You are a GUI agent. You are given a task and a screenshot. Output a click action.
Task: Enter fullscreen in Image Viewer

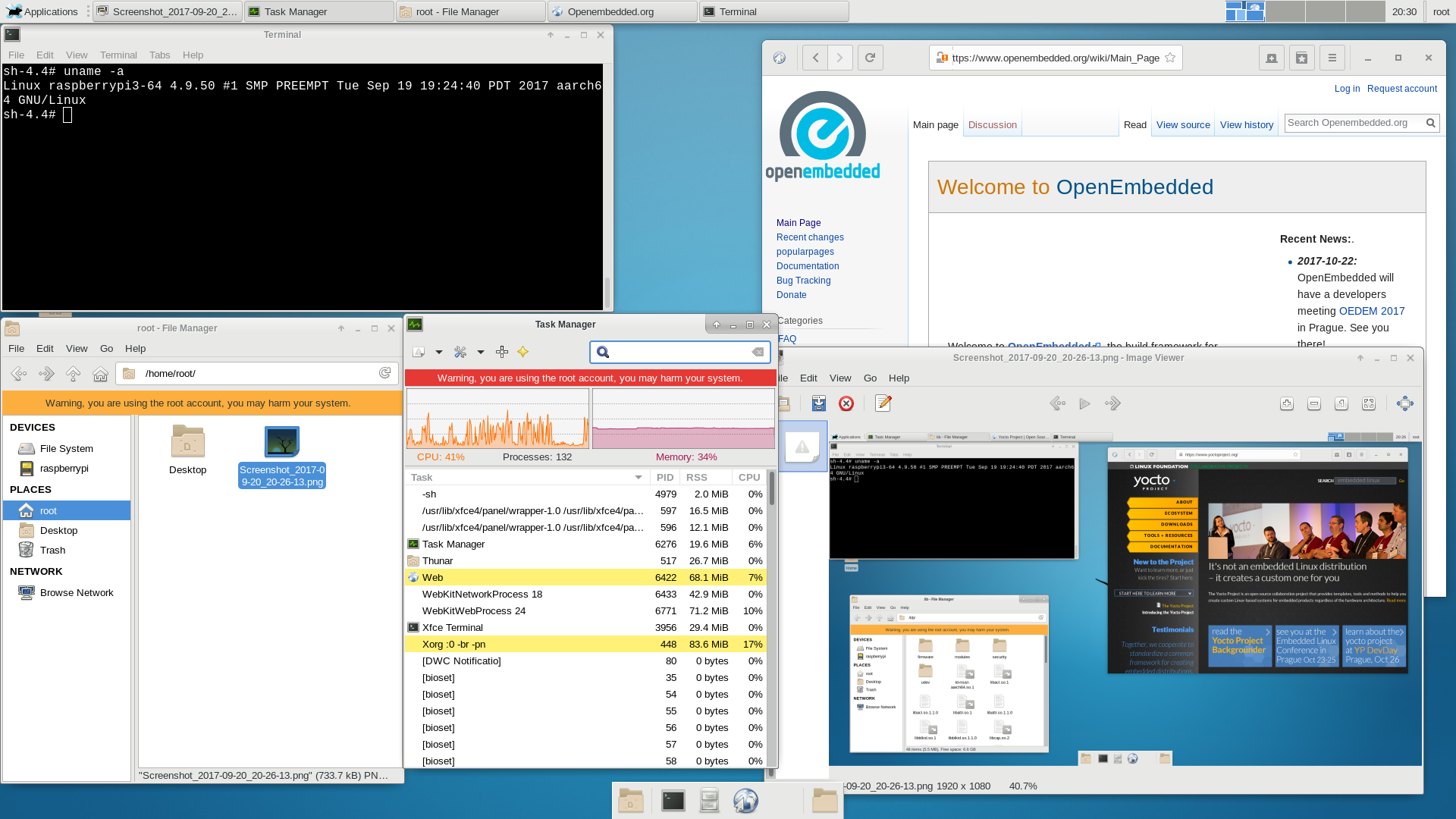pyautogui.click(x=1405, y=403)
